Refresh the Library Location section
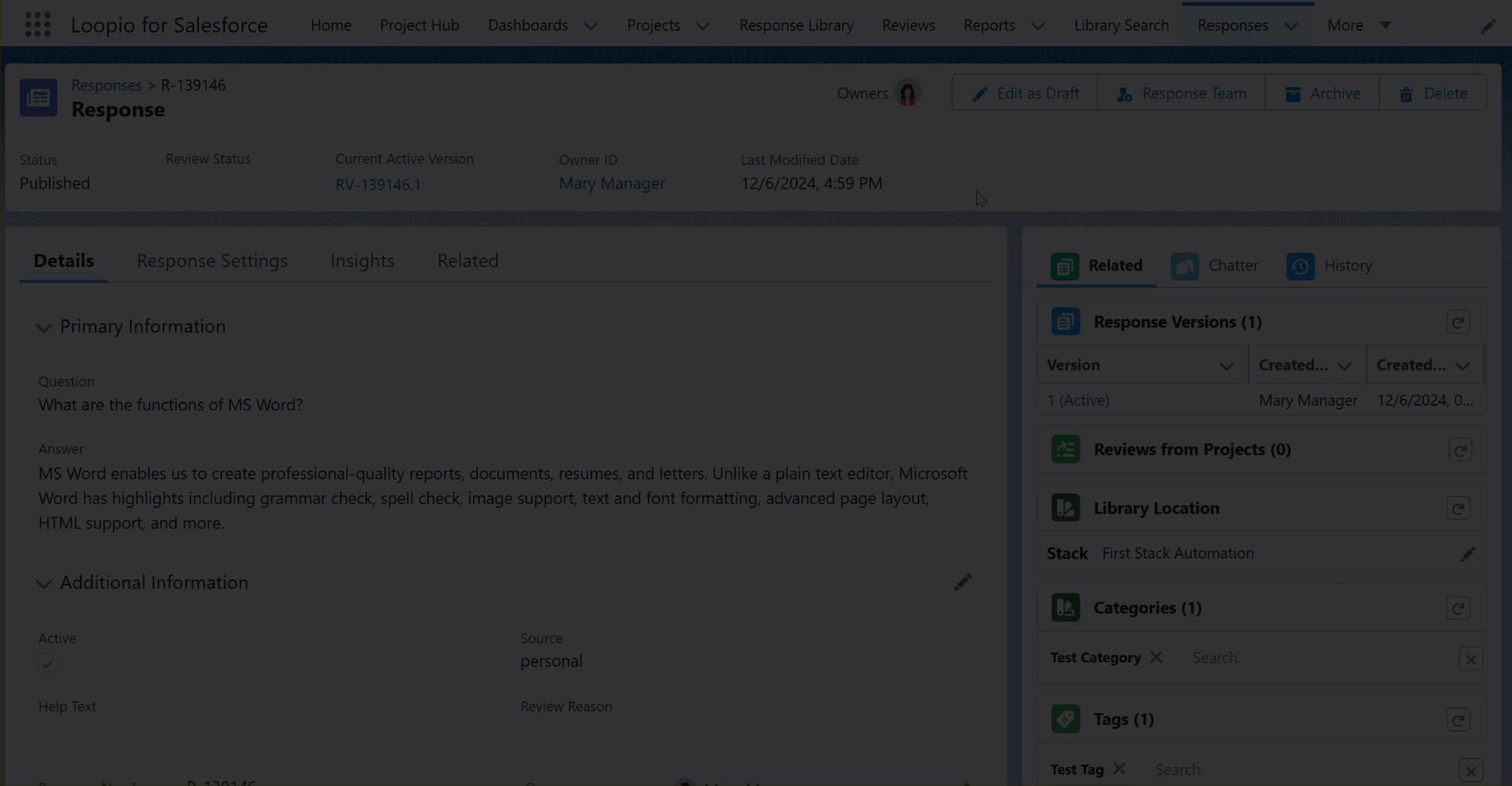 [1458, 509]
